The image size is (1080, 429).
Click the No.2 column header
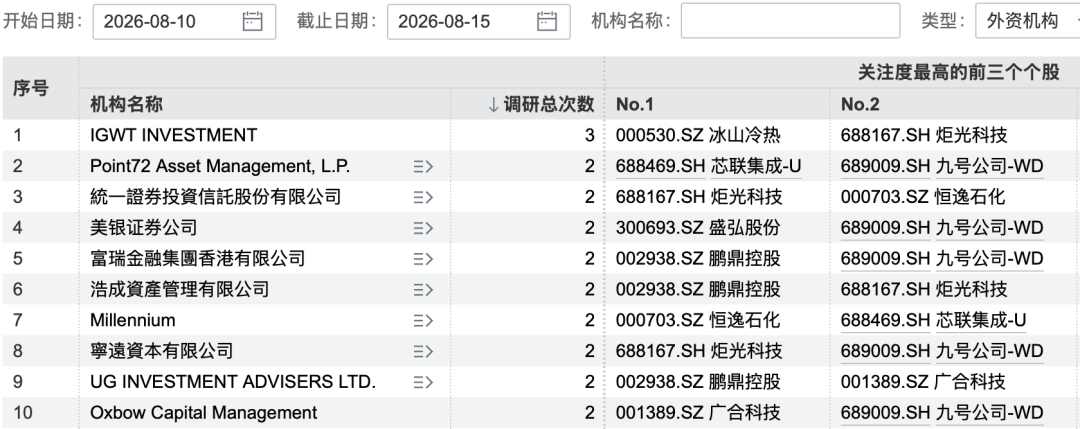pyautogui.click(x=860, y=105)
